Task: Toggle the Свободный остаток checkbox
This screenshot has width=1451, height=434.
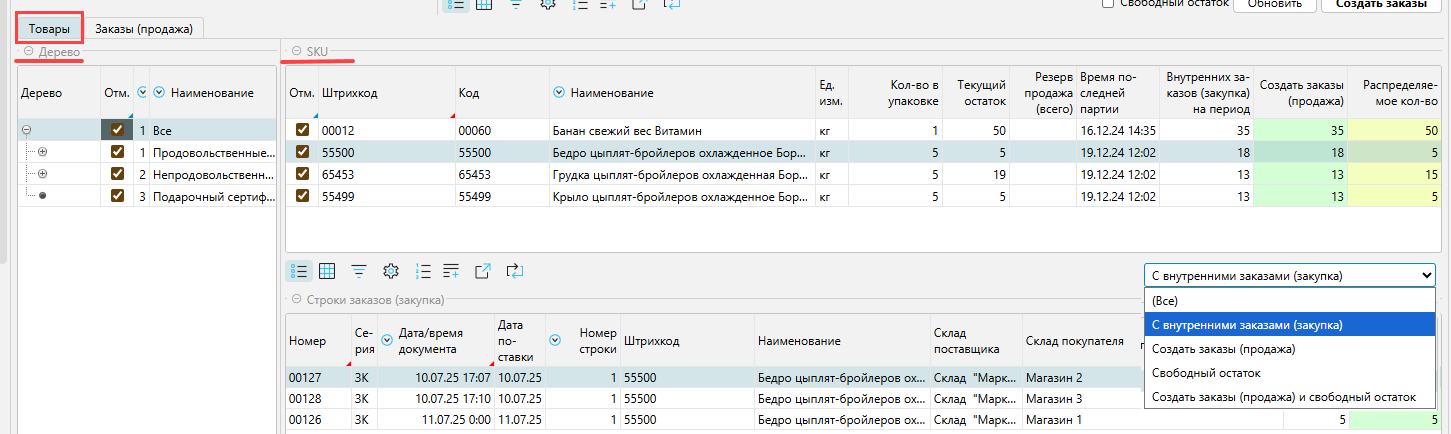Action: [x=1108, y=3]
